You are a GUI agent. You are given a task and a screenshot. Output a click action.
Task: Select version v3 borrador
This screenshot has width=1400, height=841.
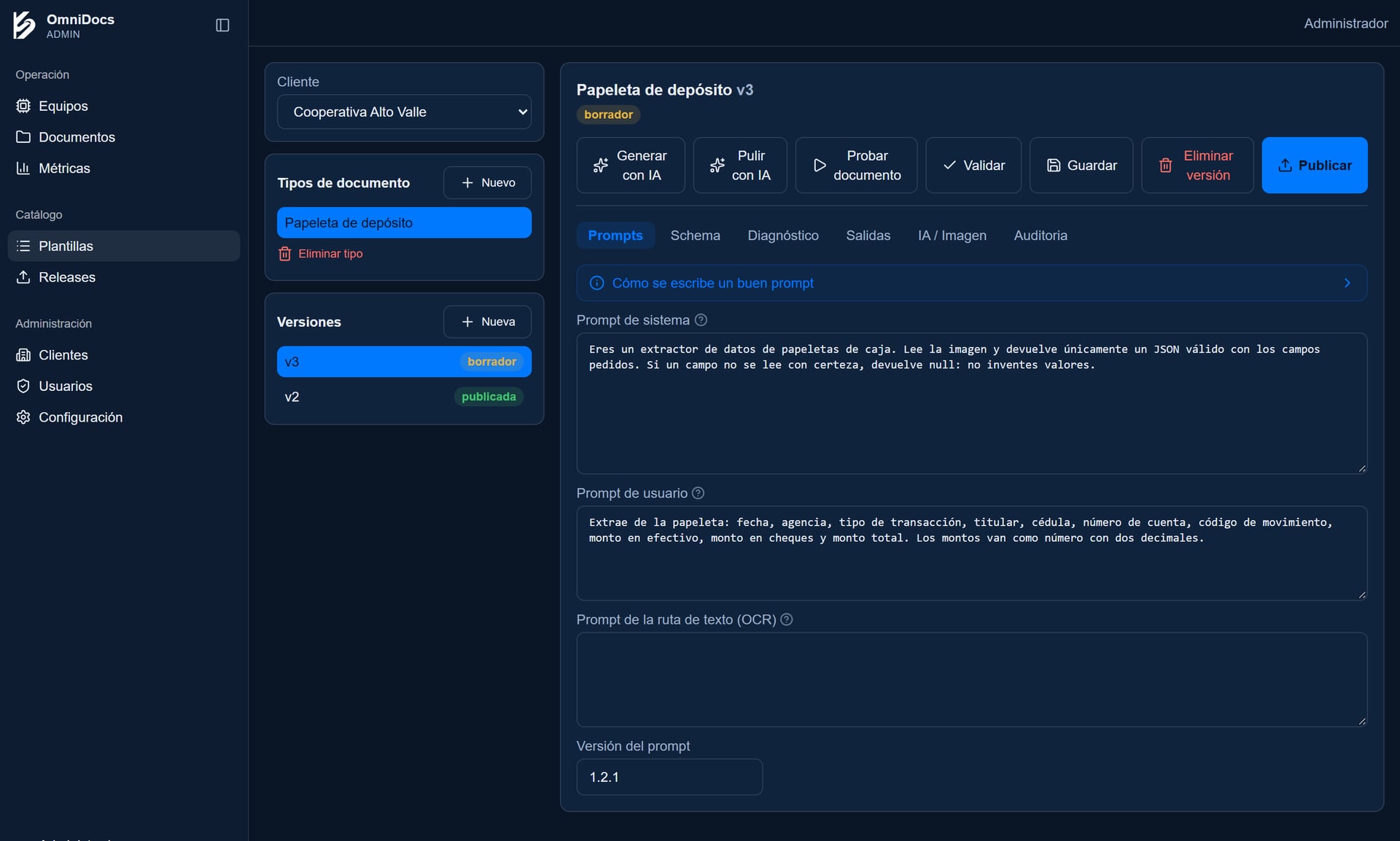pos(404,362)
